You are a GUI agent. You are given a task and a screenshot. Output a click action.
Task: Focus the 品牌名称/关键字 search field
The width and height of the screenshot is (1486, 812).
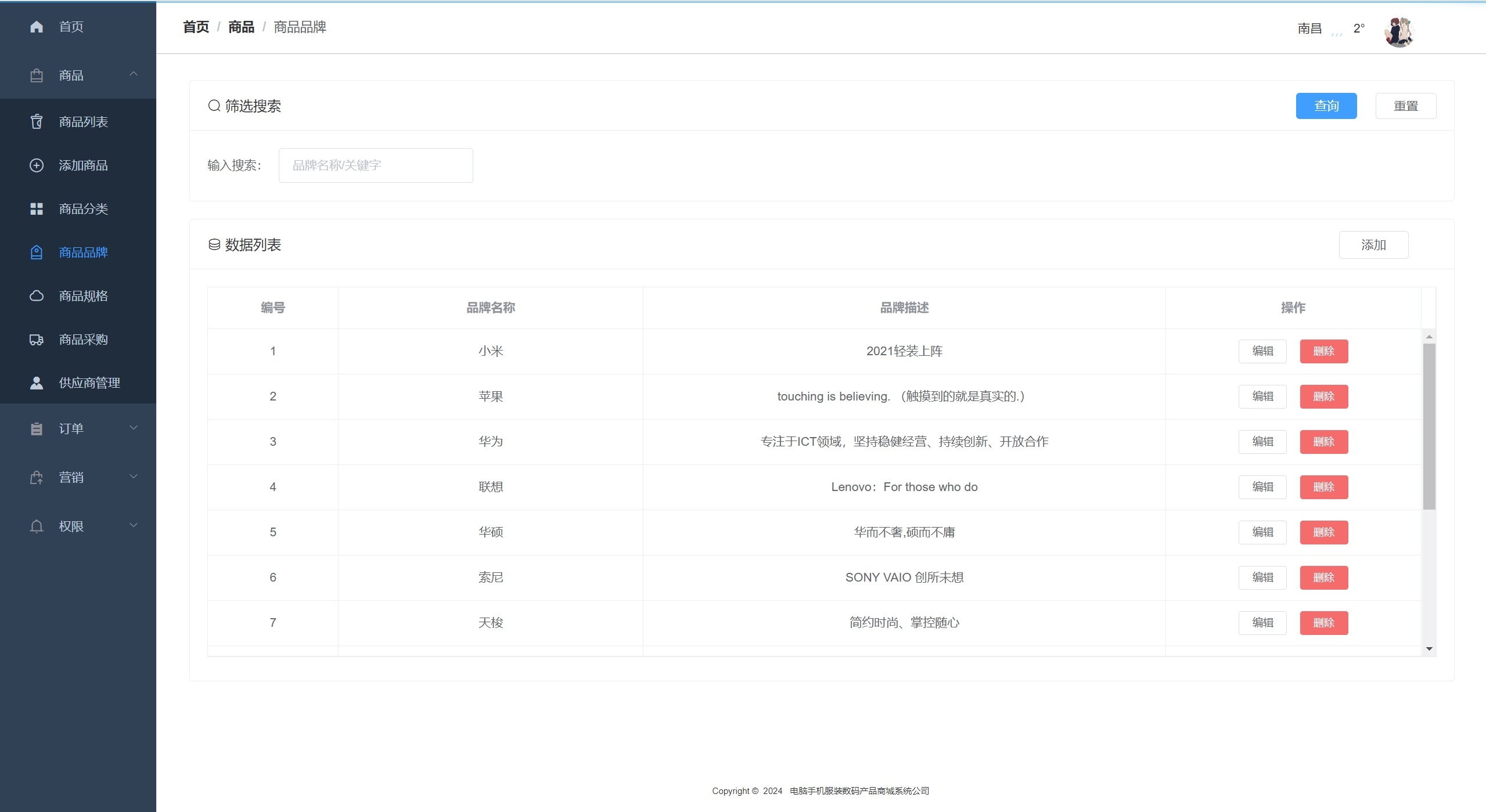click(x=376, y=165)
